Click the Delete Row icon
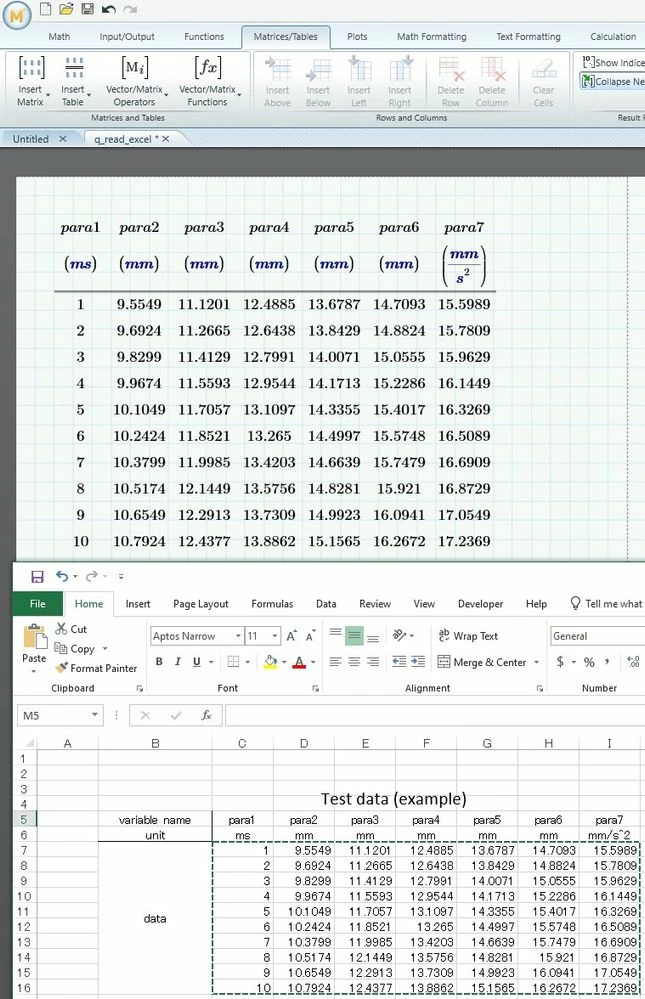The width and height of the screenshot is (645, 999). coord(451,69)
